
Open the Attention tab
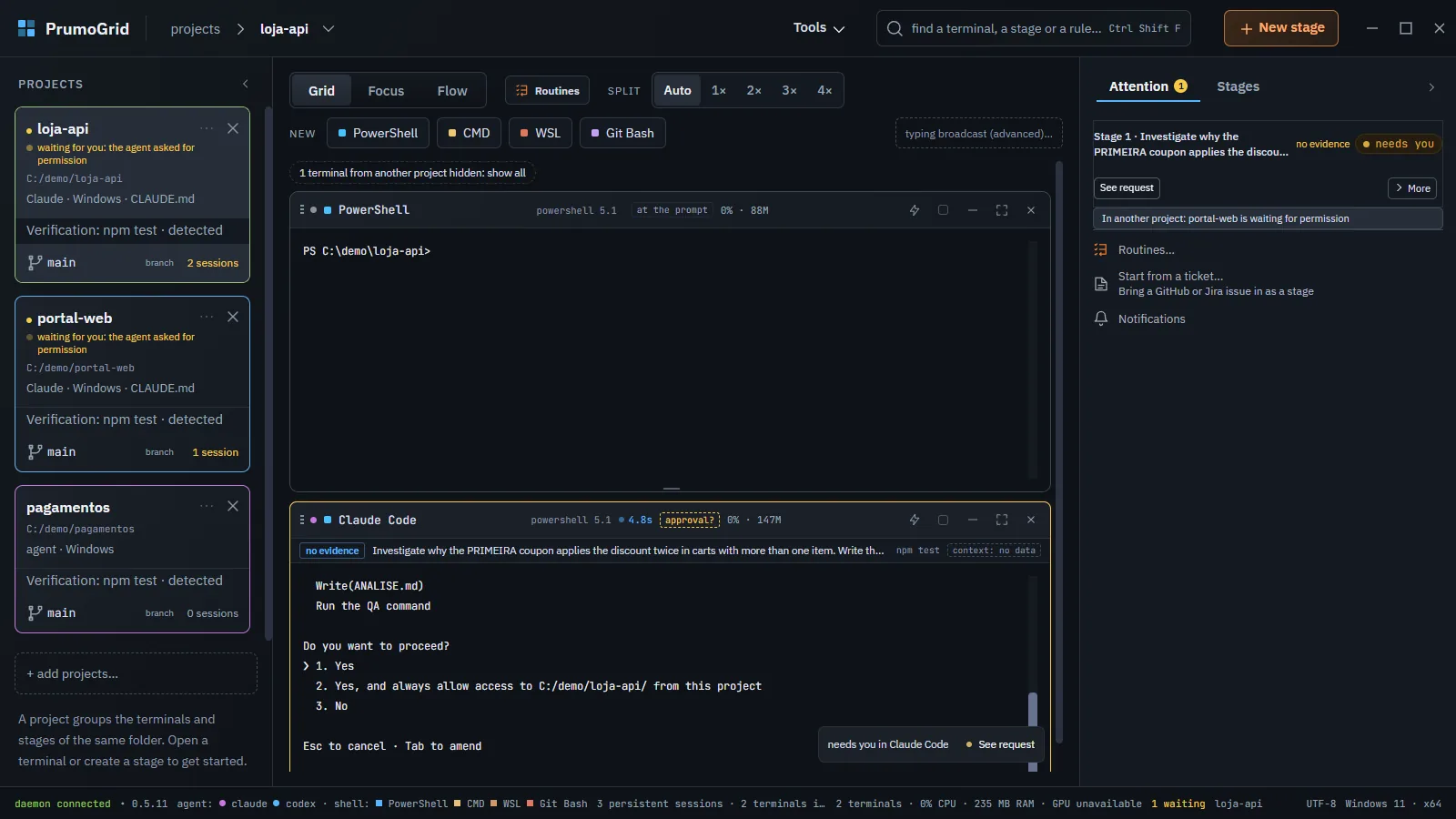click(x=1148, y=86)
